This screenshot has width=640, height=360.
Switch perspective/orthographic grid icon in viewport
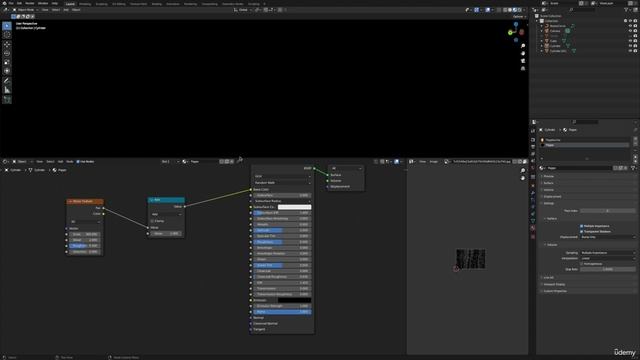click(523, 69)
